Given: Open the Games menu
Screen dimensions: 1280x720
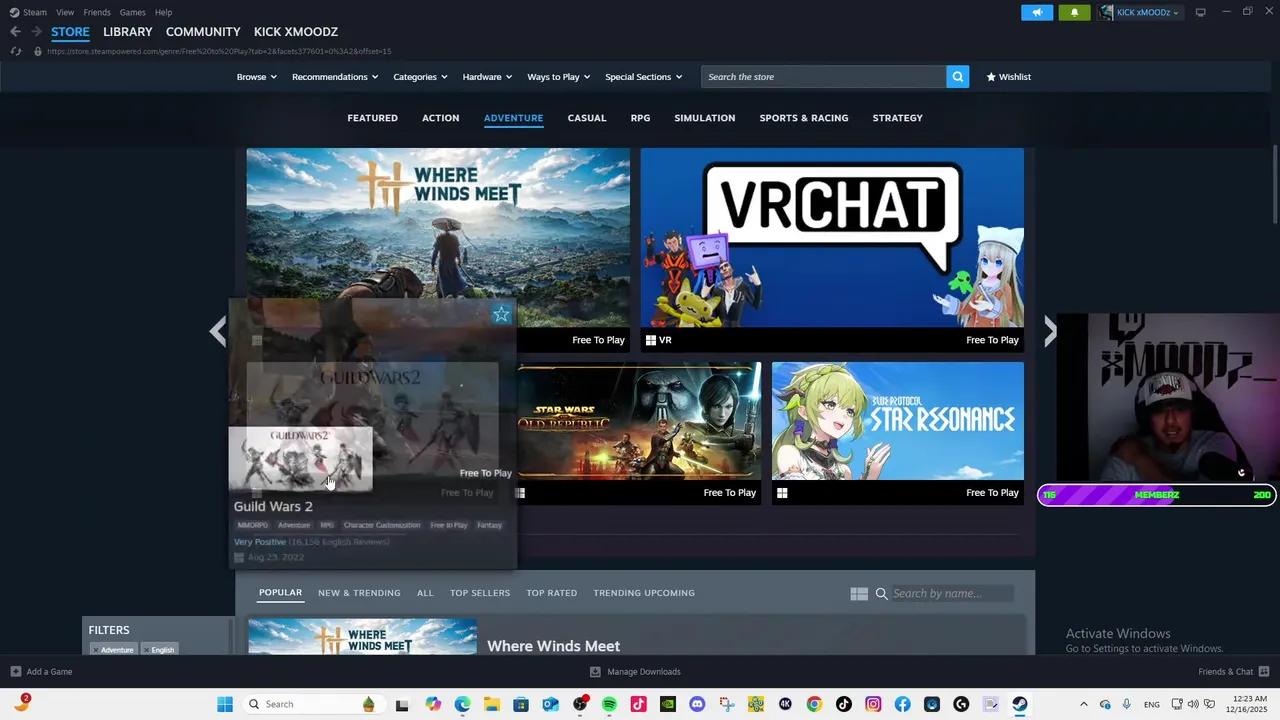Looking at the screenshot, I should click(132, 12).
